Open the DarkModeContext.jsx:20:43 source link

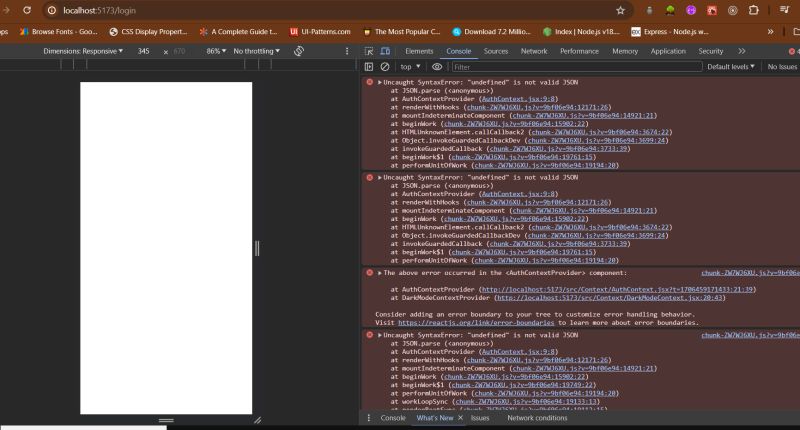click(609, 298)
